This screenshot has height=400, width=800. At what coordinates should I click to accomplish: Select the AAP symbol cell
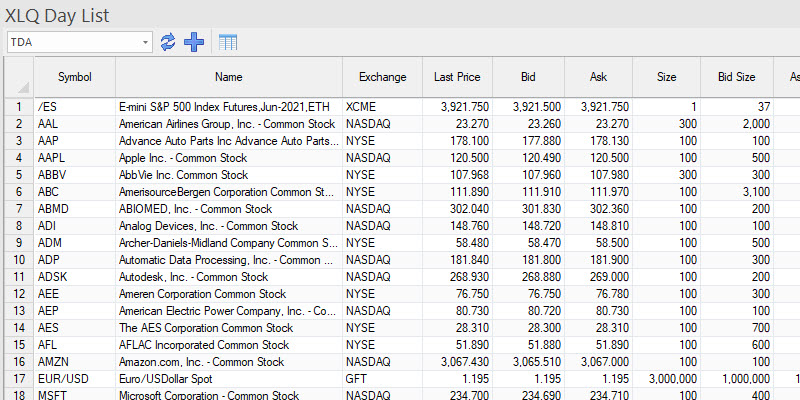pos(75,141)
